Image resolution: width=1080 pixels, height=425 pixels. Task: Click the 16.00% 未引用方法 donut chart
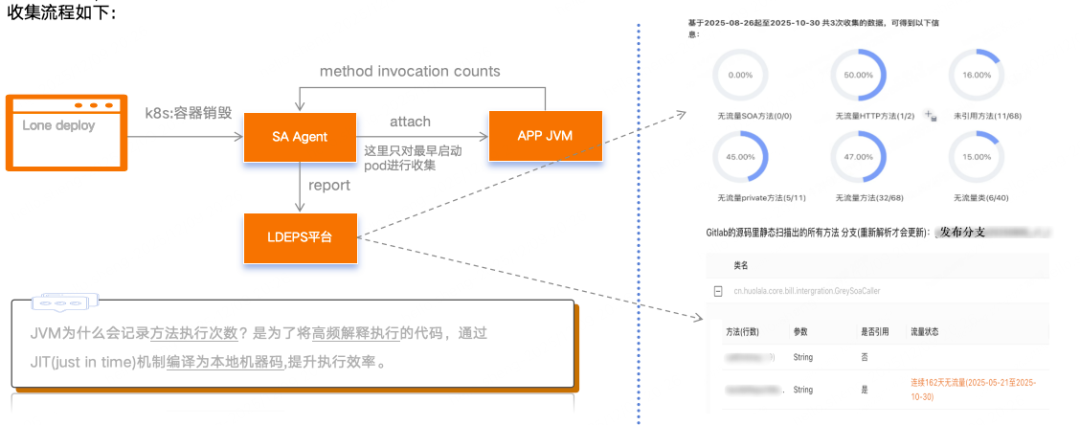point(976,75)
